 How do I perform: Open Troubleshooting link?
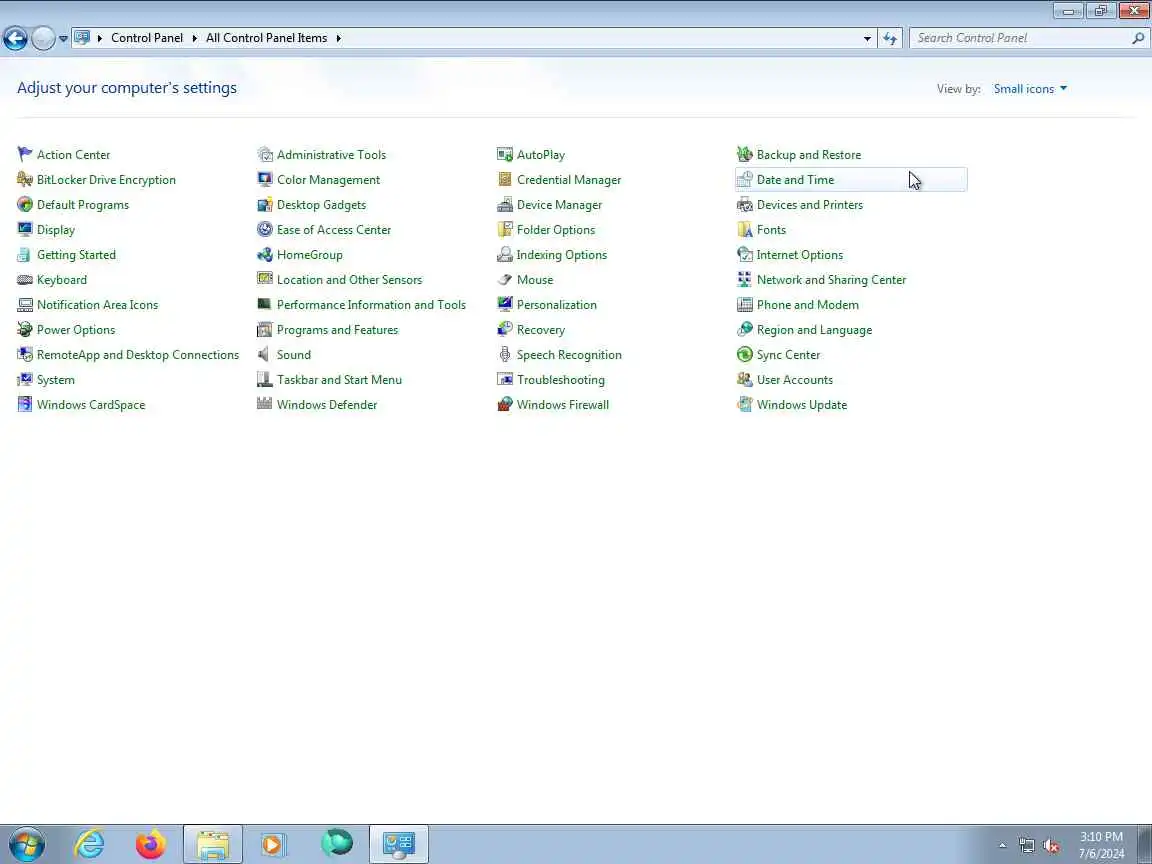tap(561, 379)
